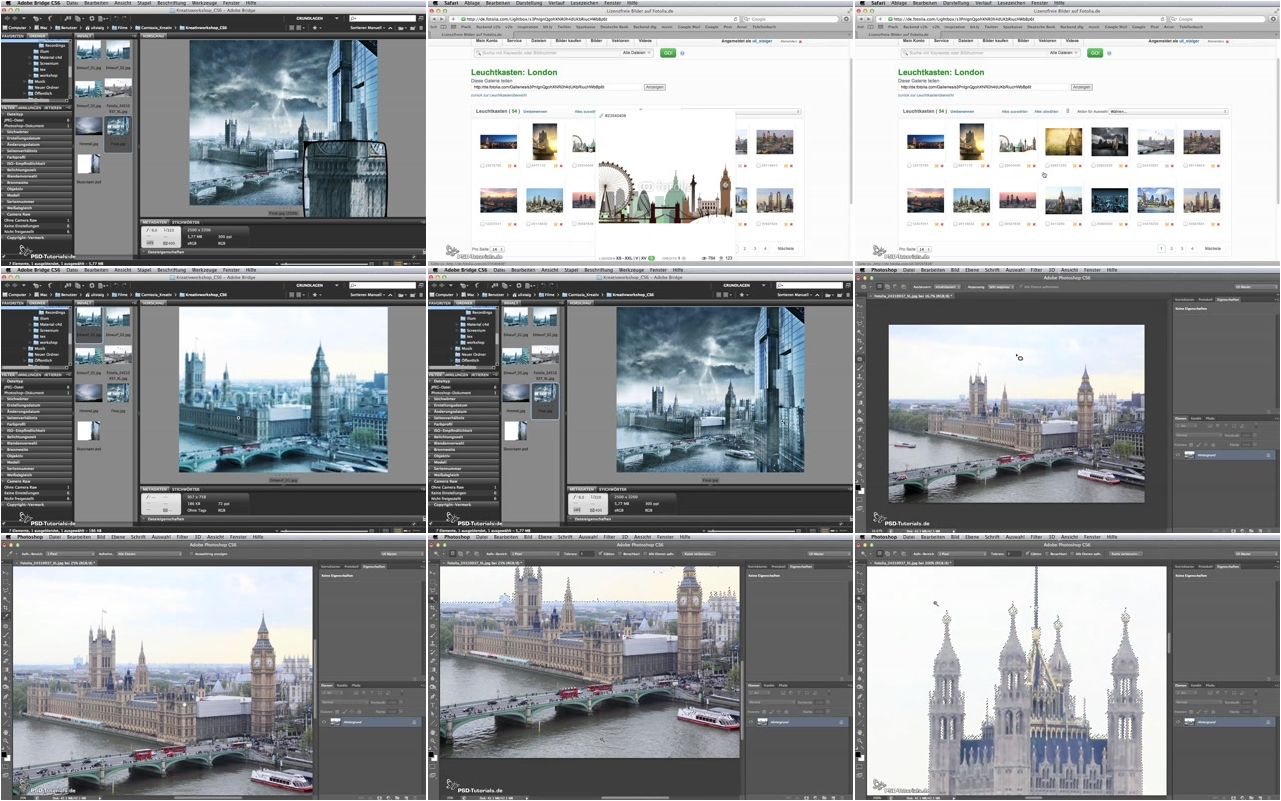
Task: Select Hand tool in middle-right Photoshop window
Action: point(860,465)
